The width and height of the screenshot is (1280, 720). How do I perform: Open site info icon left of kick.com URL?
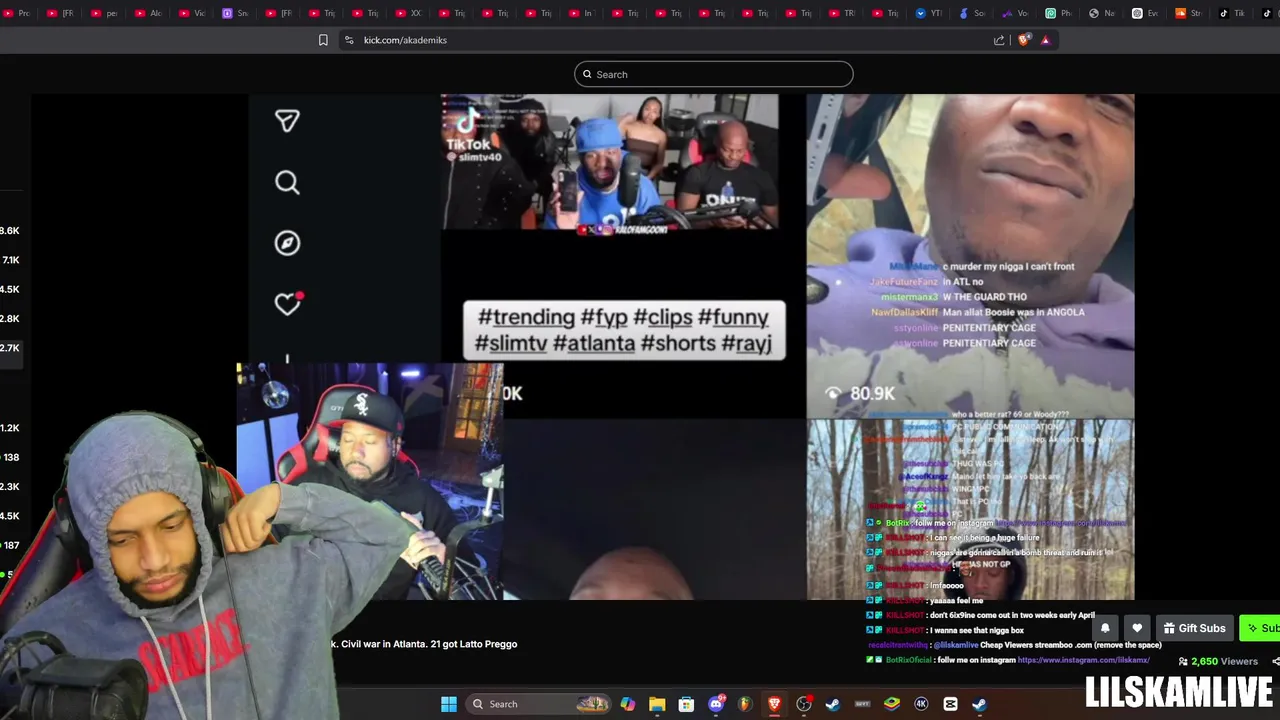tap(349, 40)
